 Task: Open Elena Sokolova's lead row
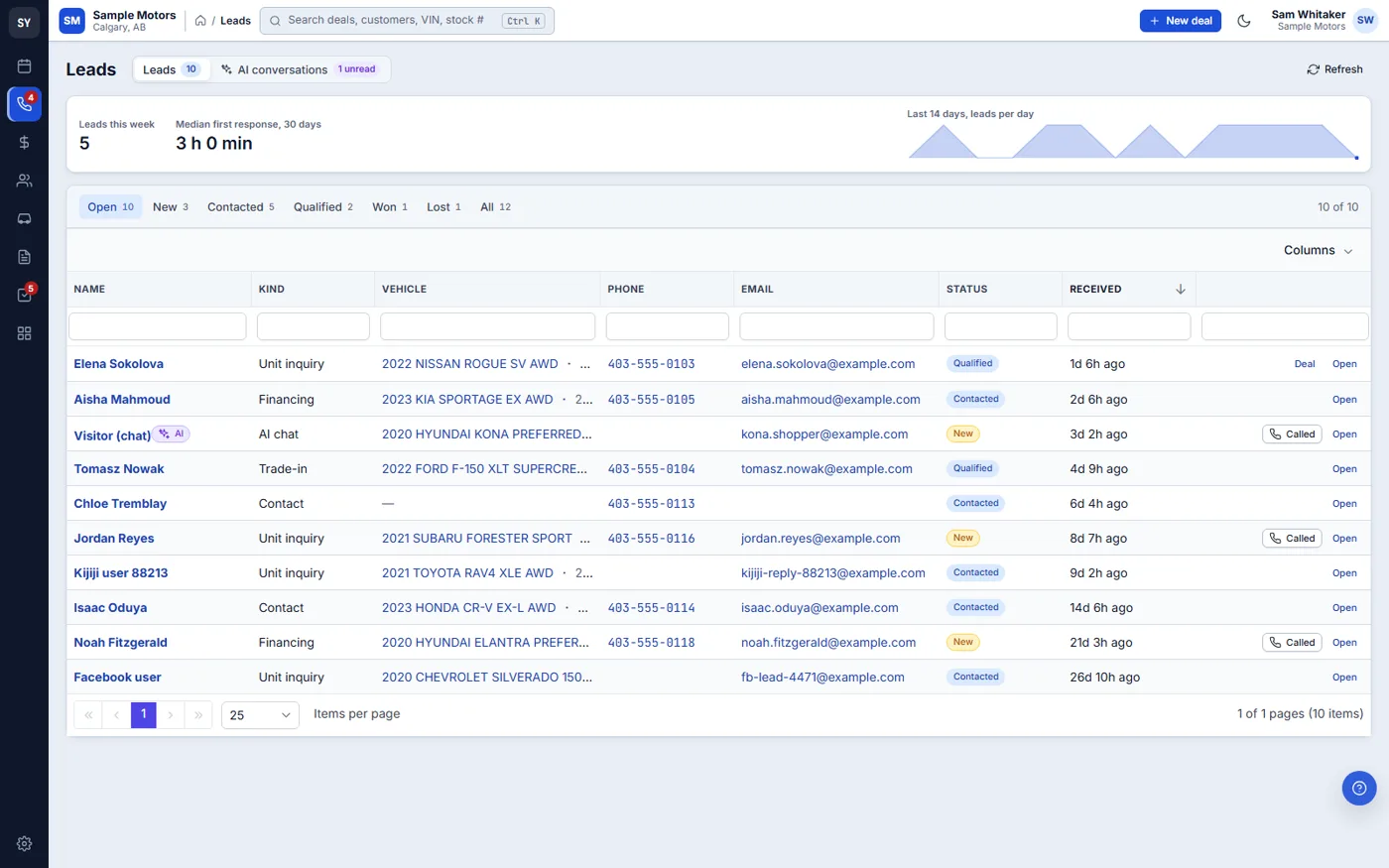(1344, 364)
